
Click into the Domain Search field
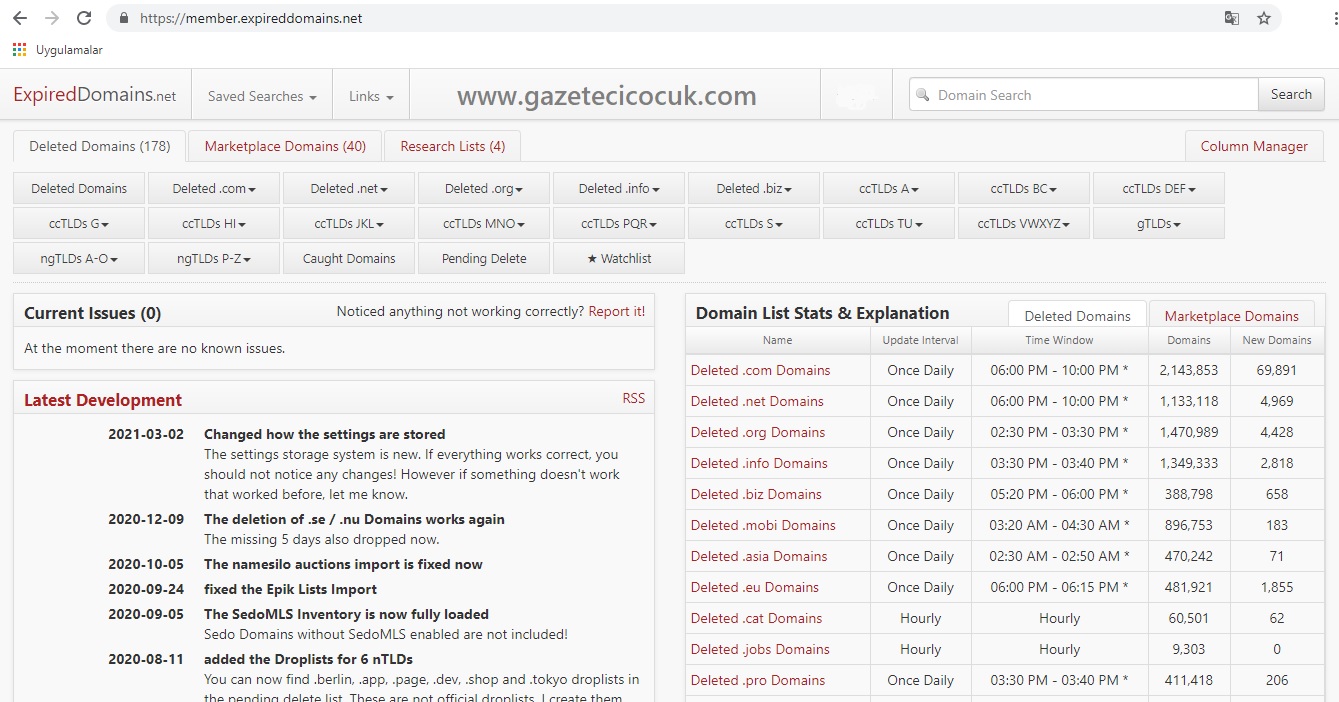coord(1084,95)
